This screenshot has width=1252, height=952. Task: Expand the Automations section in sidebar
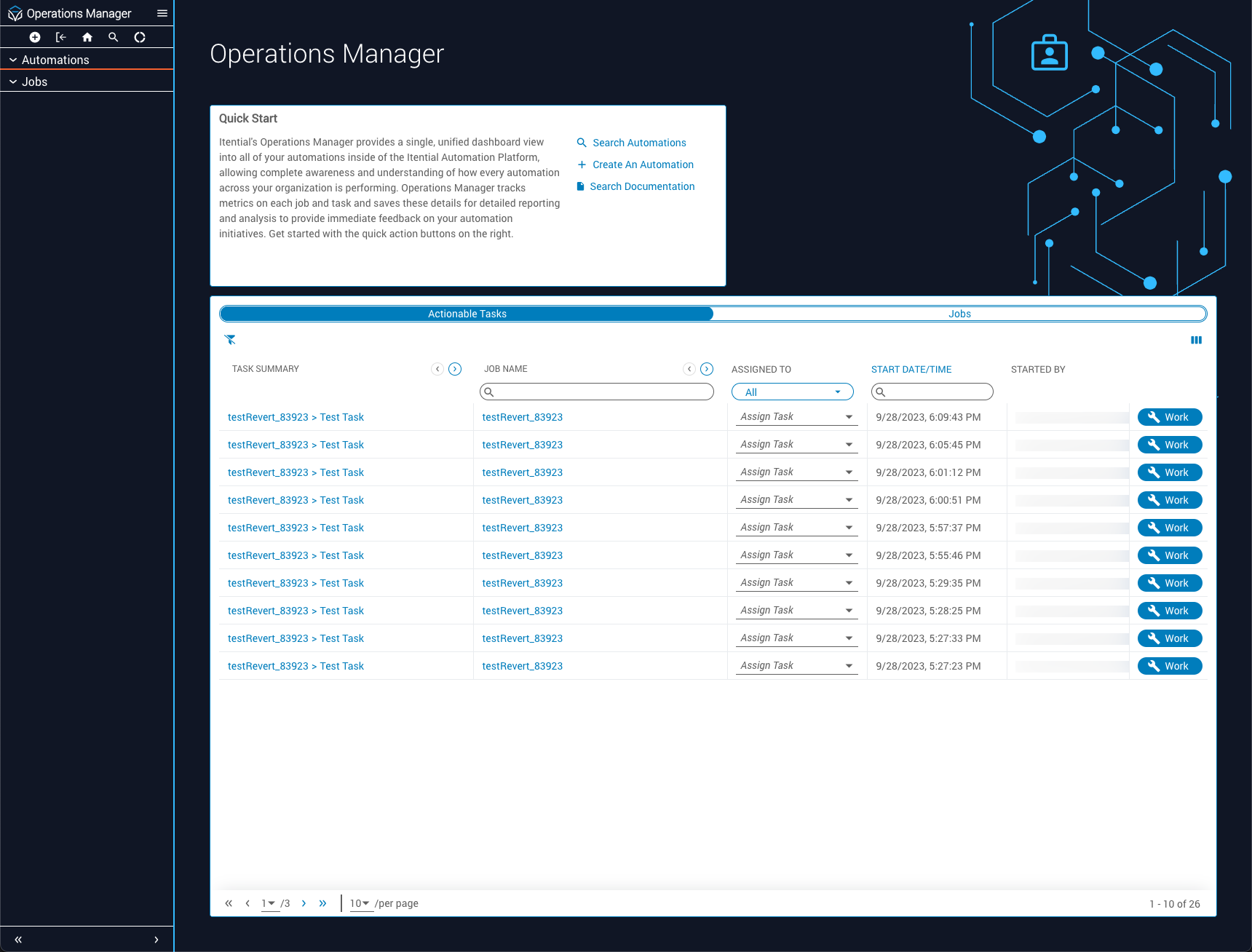pyautogui.click(x=55, y=60)
